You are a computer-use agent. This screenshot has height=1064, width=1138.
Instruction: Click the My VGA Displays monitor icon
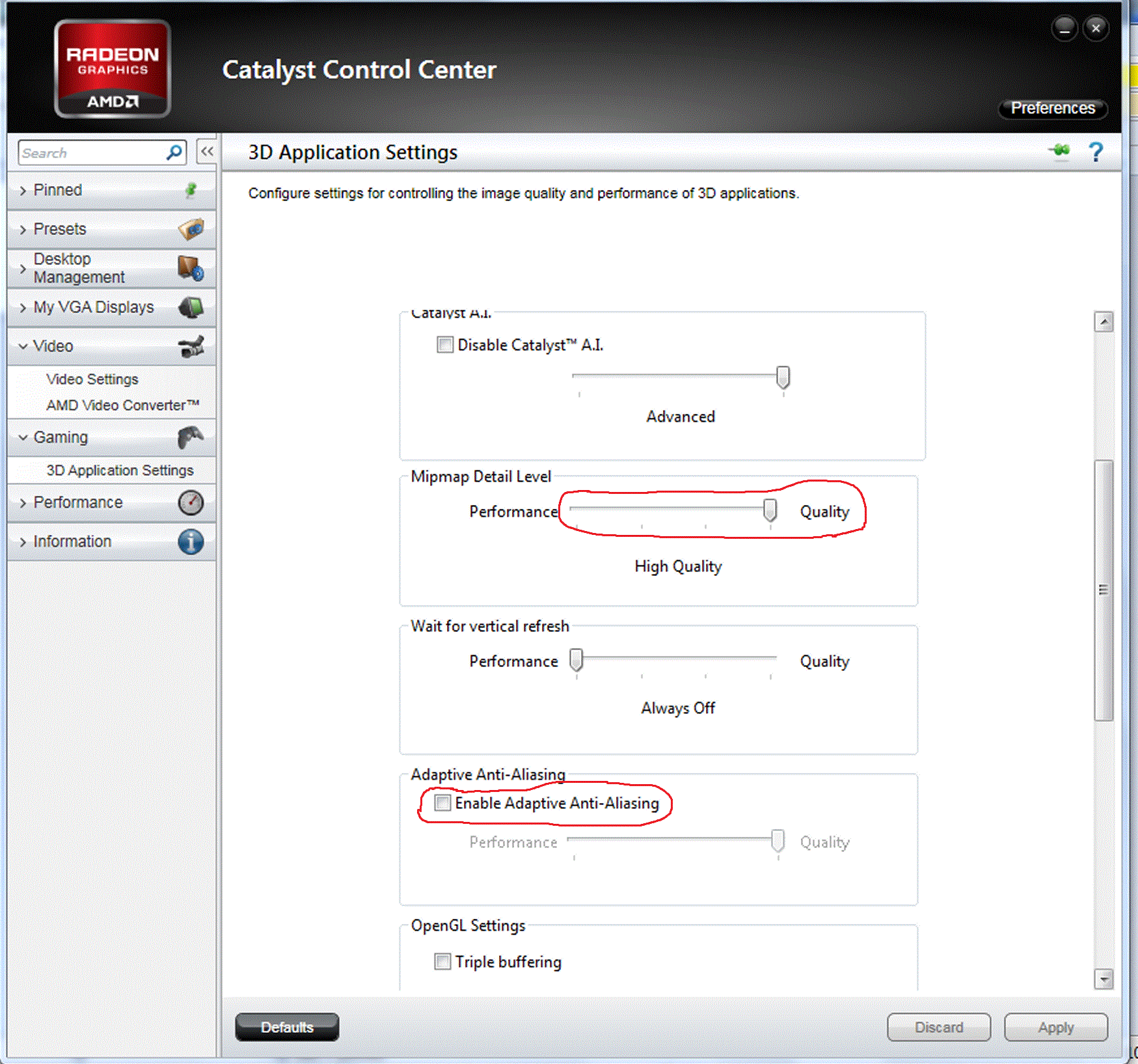(x=191, y=307)
